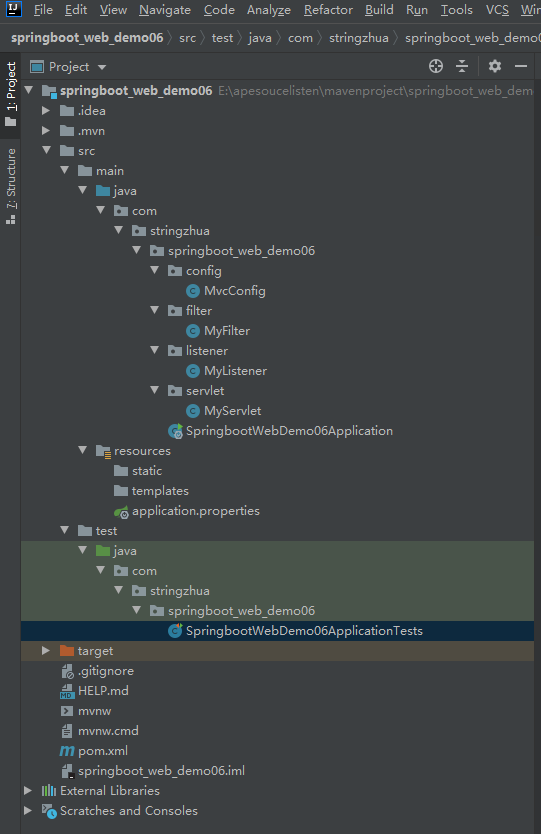Viewport: 541px width, 834px height.
Task: Open the Build menu
Action: point(379,10)
